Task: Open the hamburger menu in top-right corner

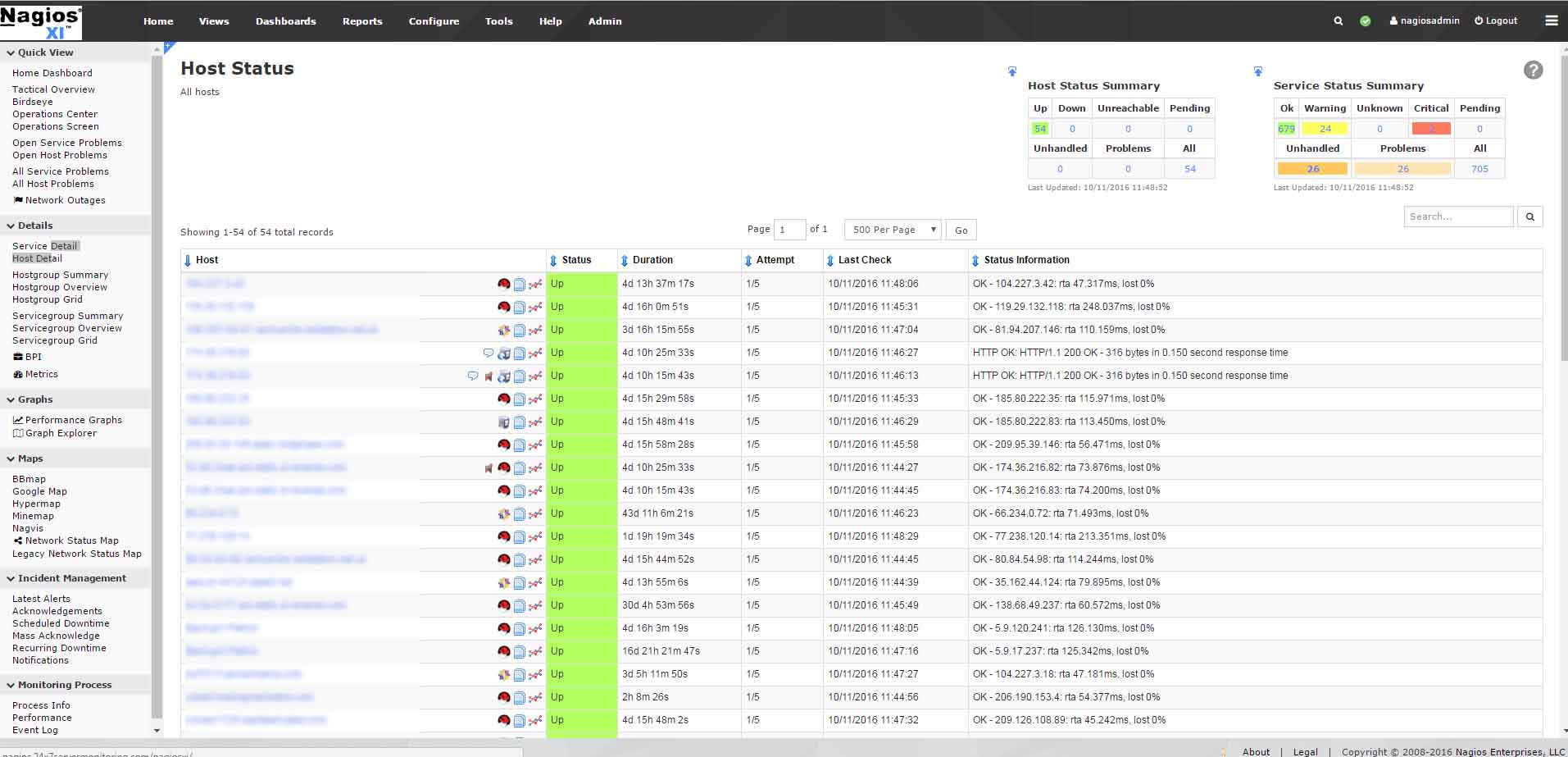Action: (x=1551, y=21)
